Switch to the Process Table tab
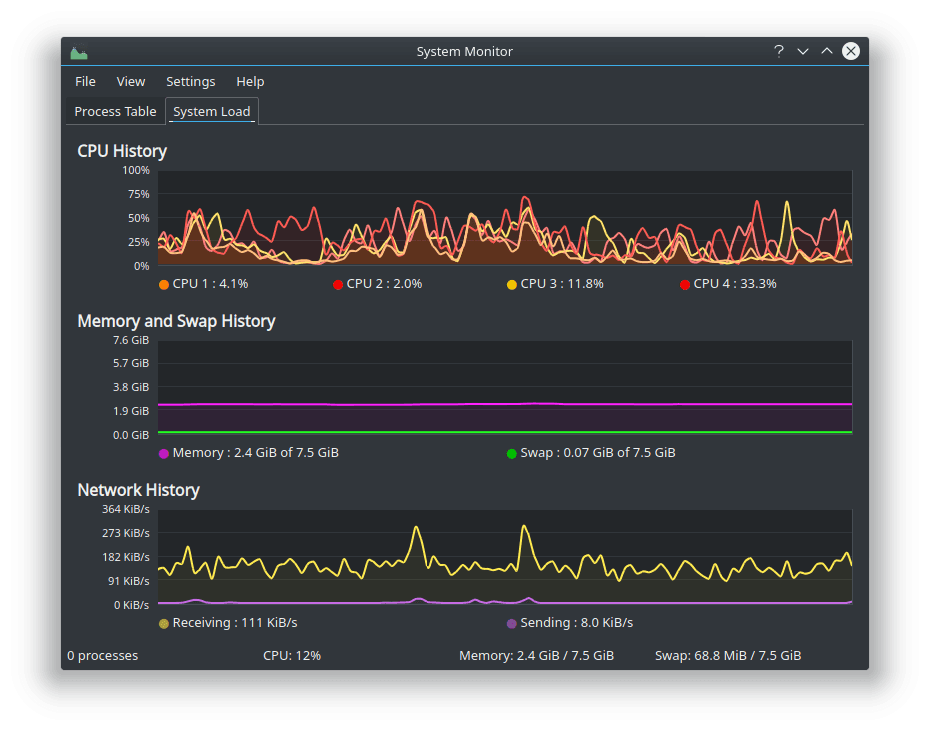 115,111
